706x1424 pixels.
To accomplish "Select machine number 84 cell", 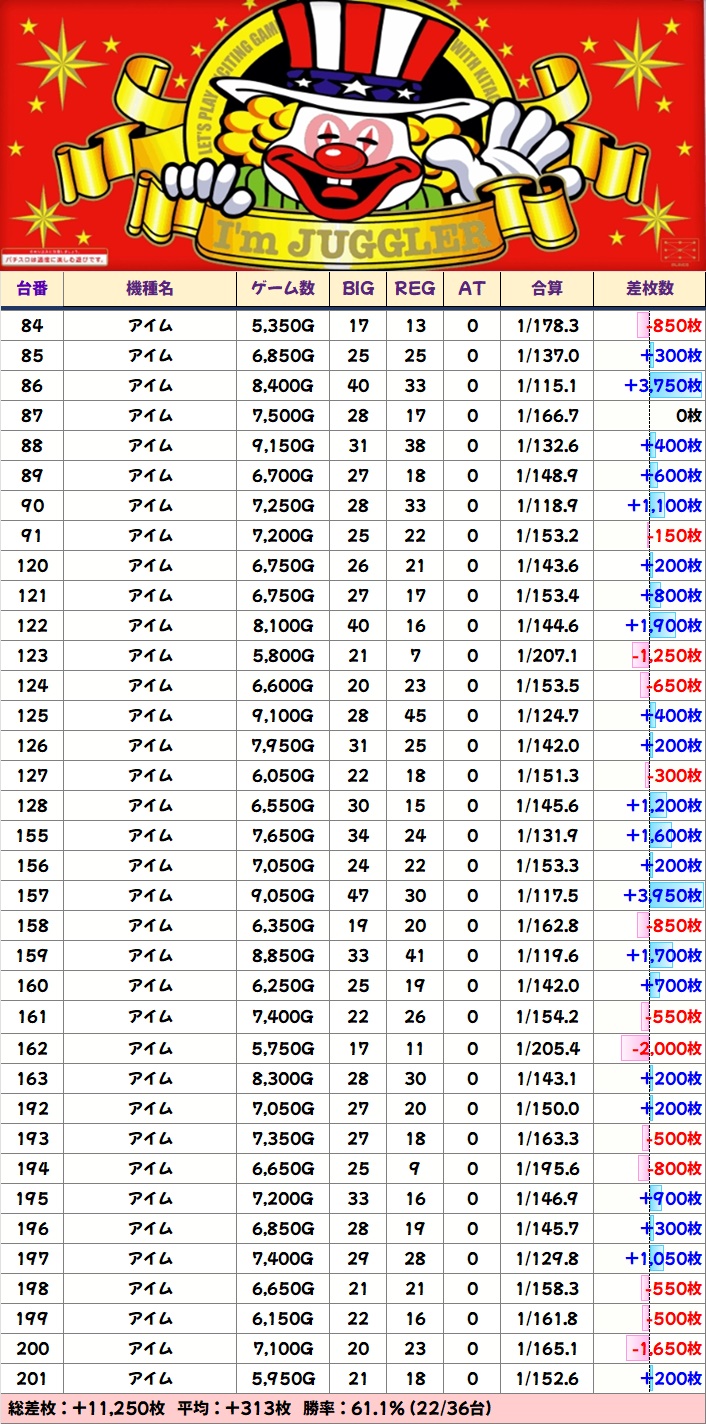I will coord(33,326).
